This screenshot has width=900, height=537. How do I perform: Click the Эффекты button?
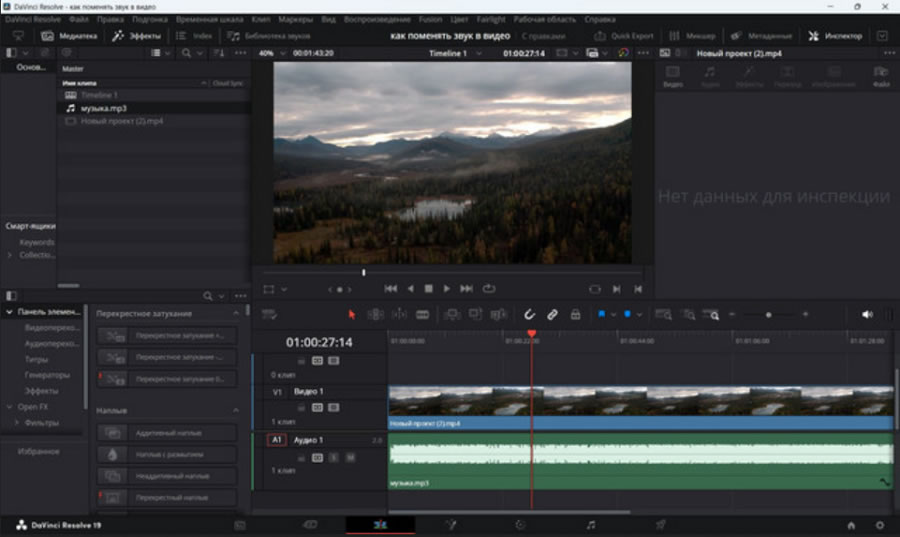[137, 36]
